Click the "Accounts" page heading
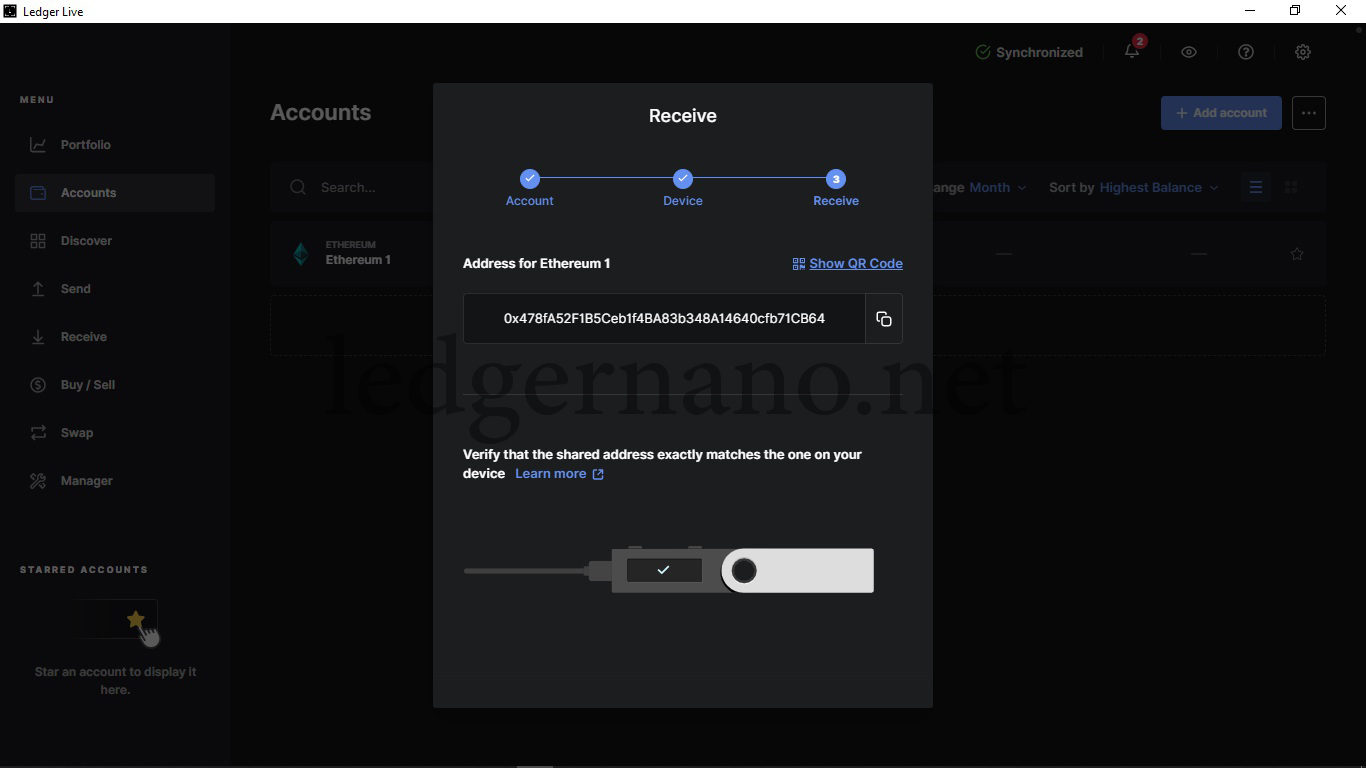 coord(321,113)
